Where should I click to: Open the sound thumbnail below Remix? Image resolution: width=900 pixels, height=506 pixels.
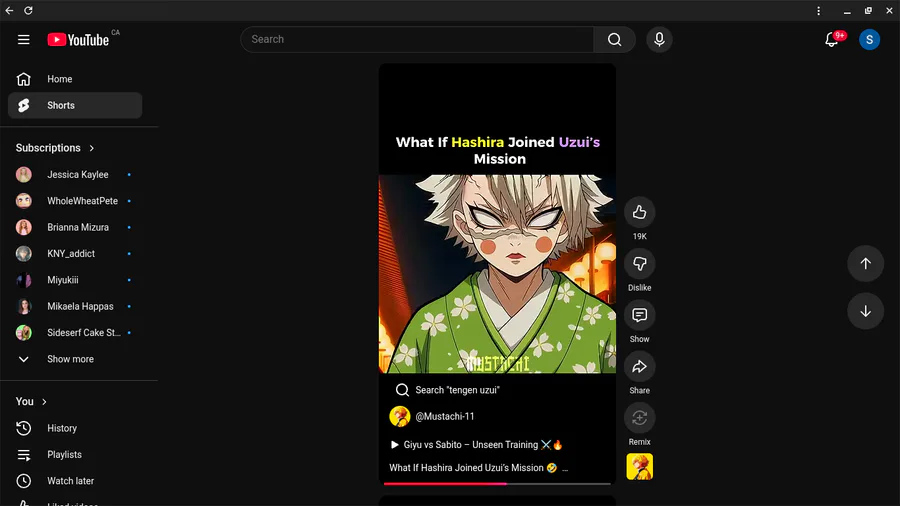[x=639, y=466]
